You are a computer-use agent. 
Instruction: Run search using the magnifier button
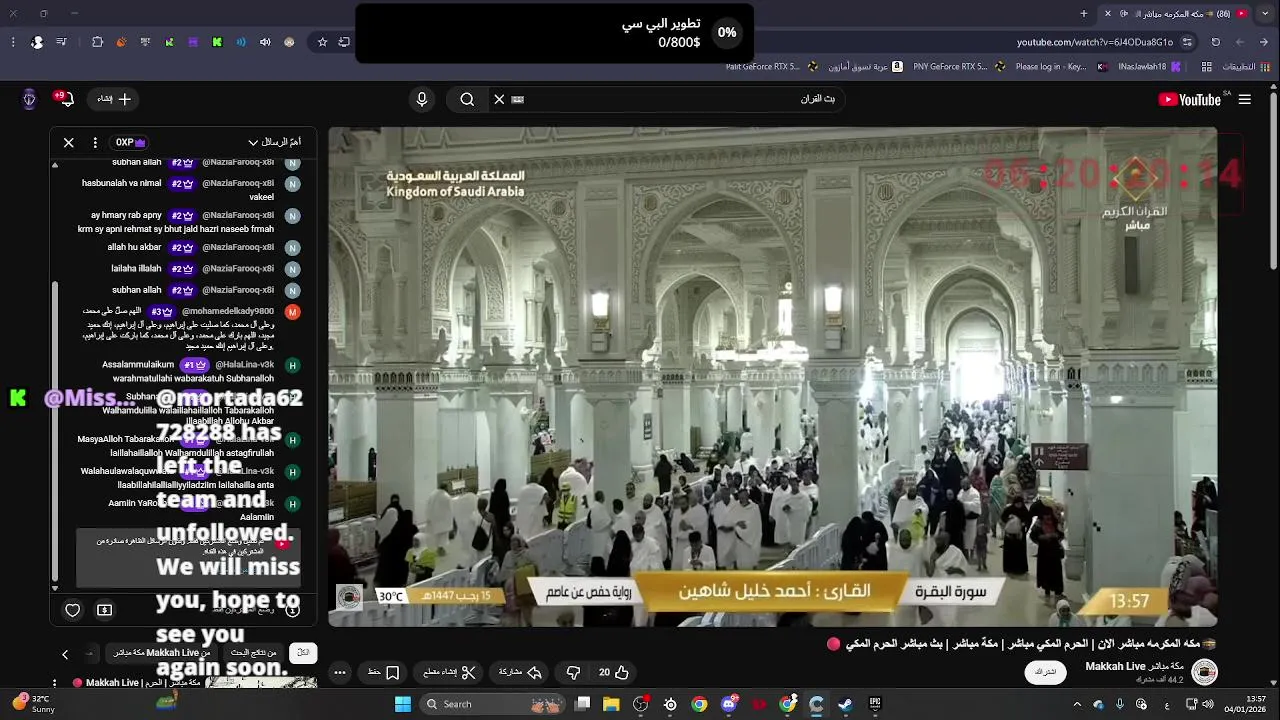click(x=467, y=99)
